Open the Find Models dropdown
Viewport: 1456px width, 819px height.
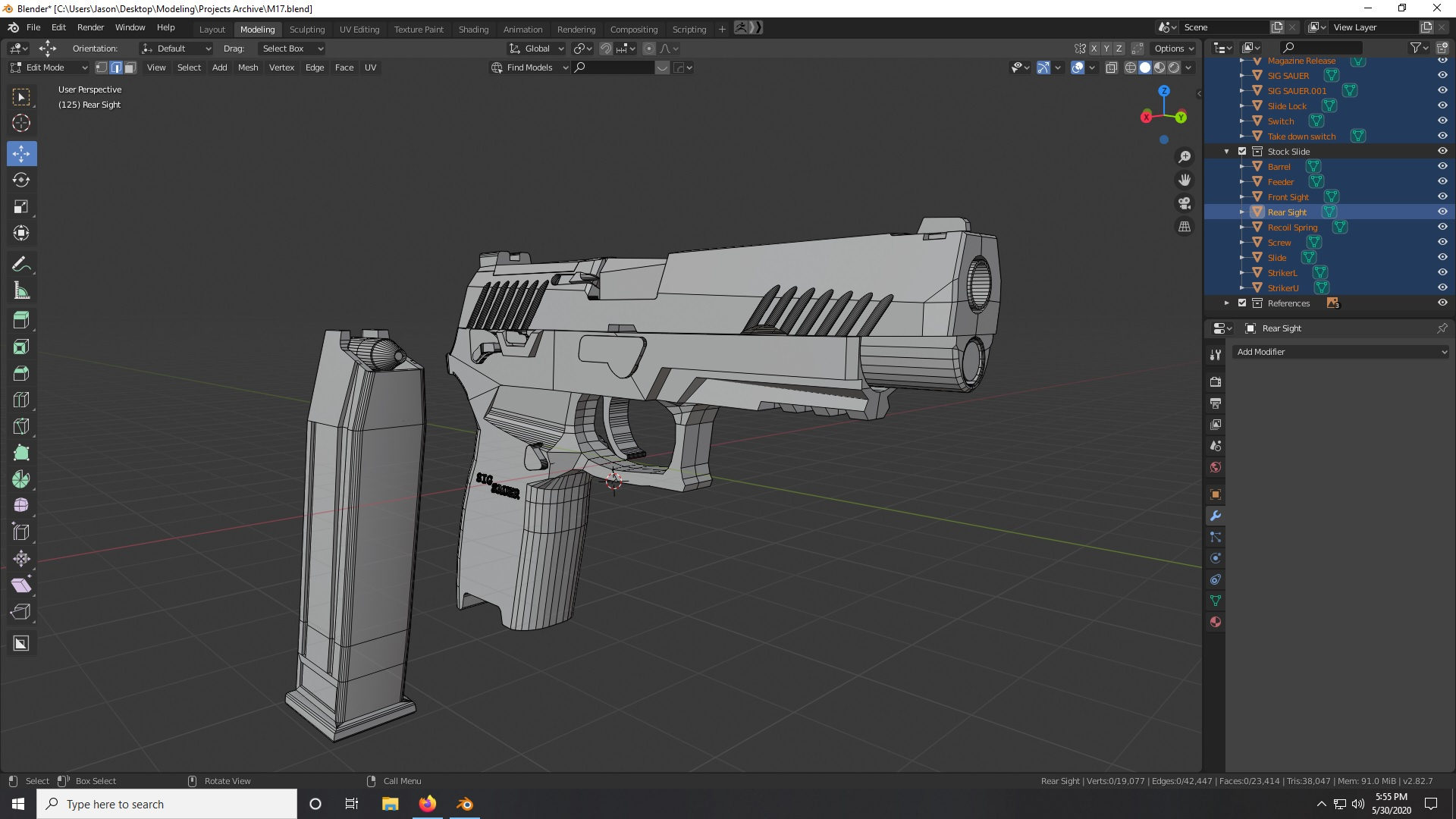(529, 67)
